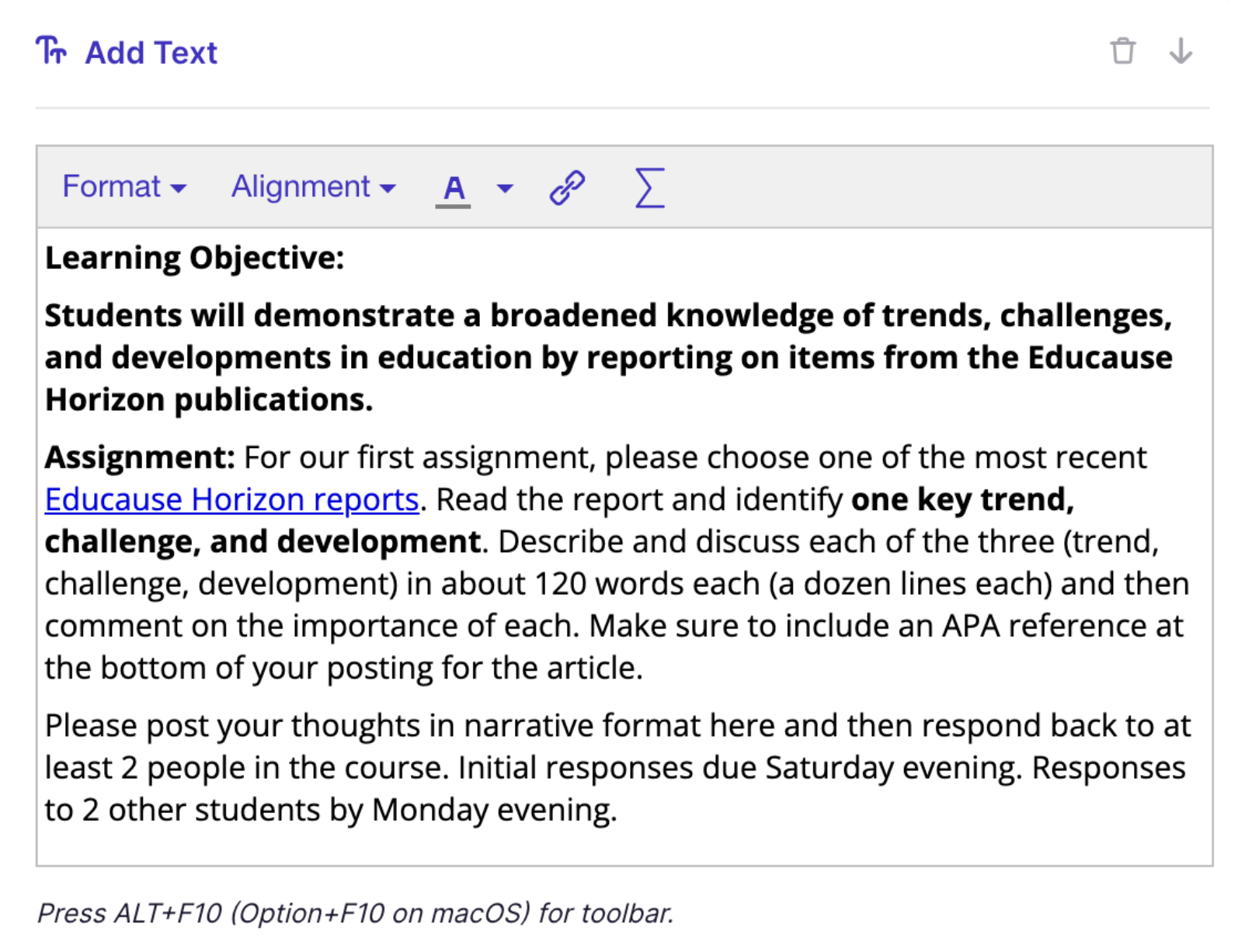
Task: Place cursor after "Horizon publications."
Action: tap(374, 400)
